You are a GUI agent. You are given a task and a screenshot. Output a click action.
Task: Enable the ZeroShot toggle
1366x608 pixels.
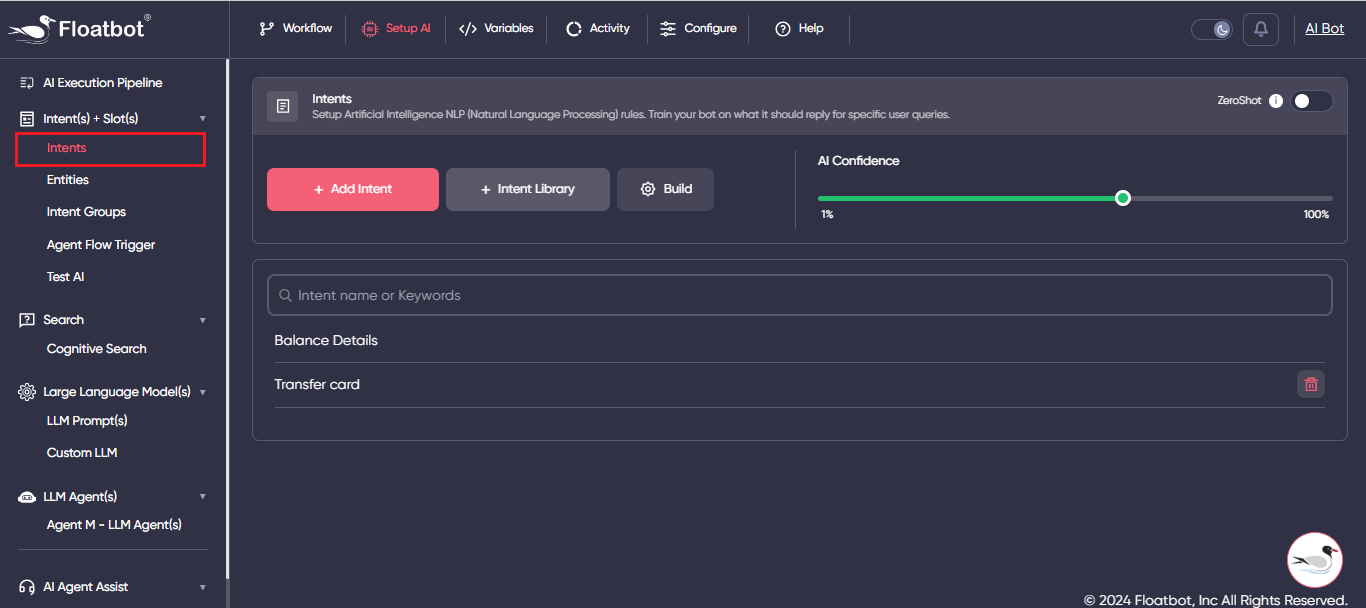click(1311, 101)
